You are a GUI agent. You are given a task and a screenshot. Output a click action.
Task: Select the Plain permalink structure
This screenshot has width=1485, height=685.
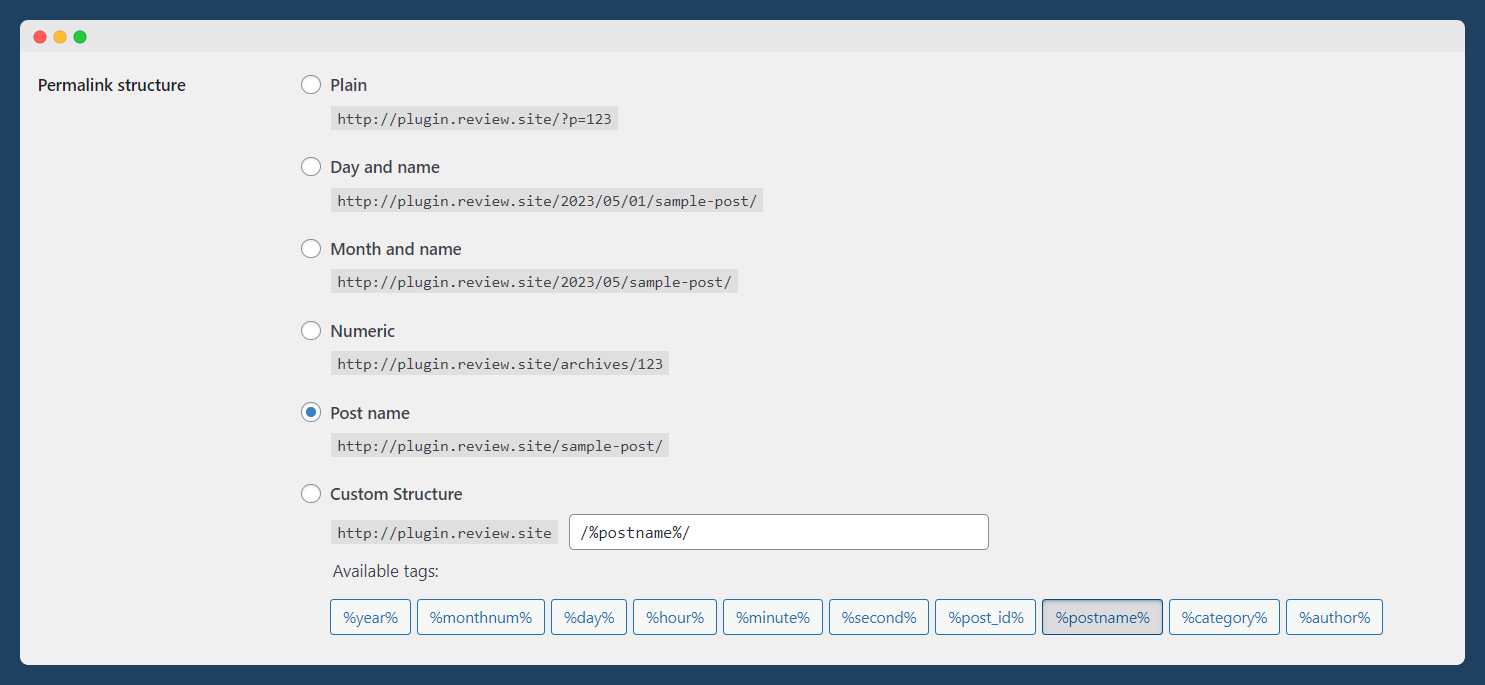pos(310,84)
